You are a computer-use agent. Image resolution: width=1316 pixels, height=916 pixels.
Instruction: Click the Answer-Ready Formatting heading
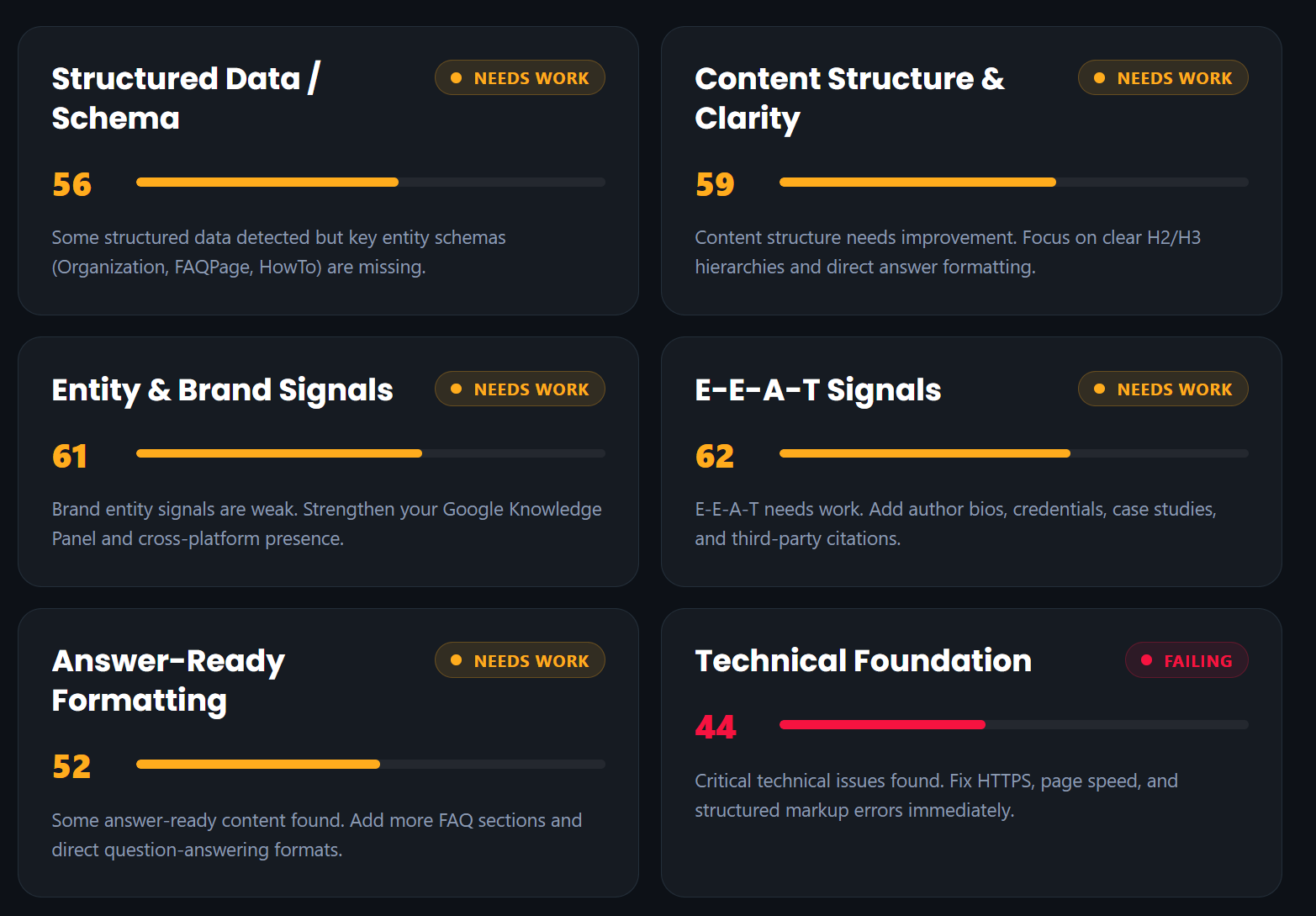click(x=169, y=680)
